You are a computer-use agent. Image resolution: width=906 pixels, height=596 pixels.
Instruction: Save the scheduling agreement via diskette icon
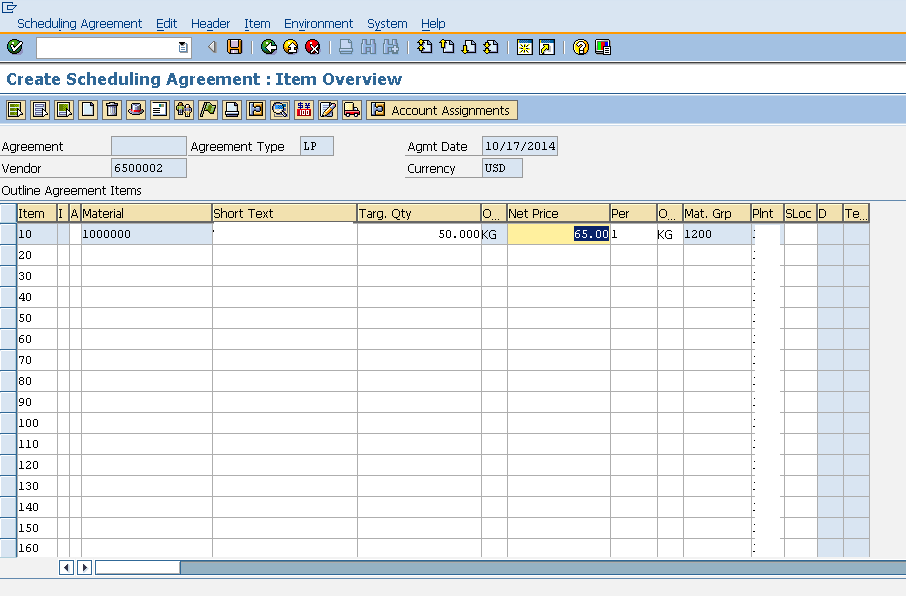[235, 47]
